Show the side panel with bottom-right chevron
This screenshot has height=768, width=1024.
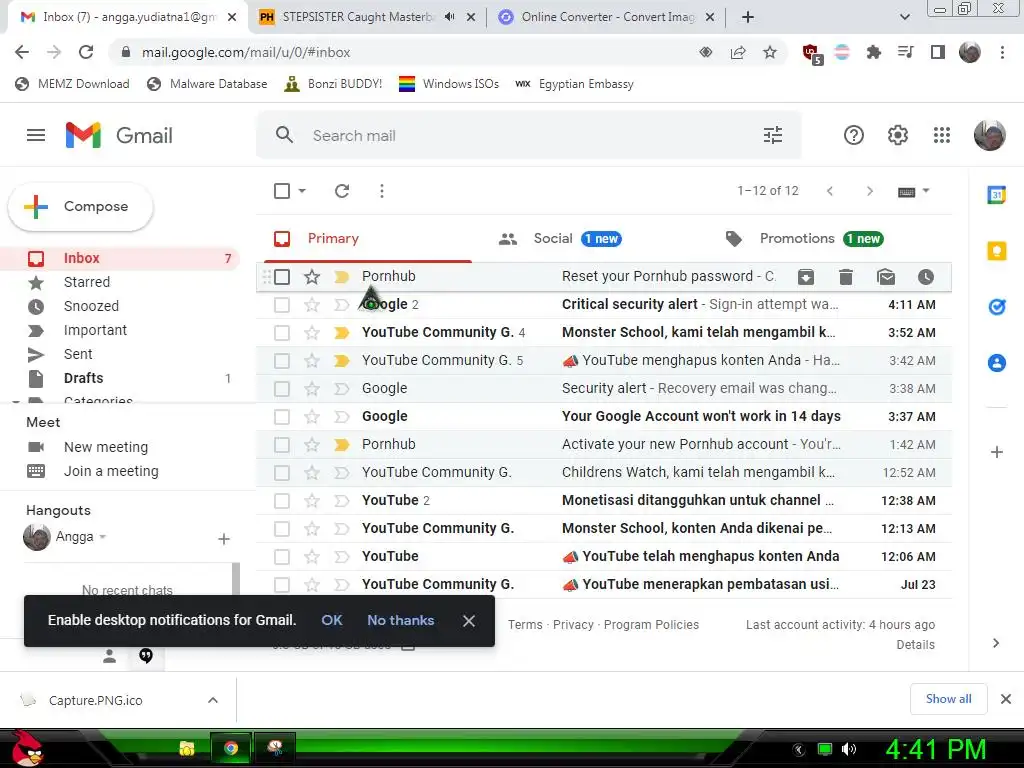996,643
